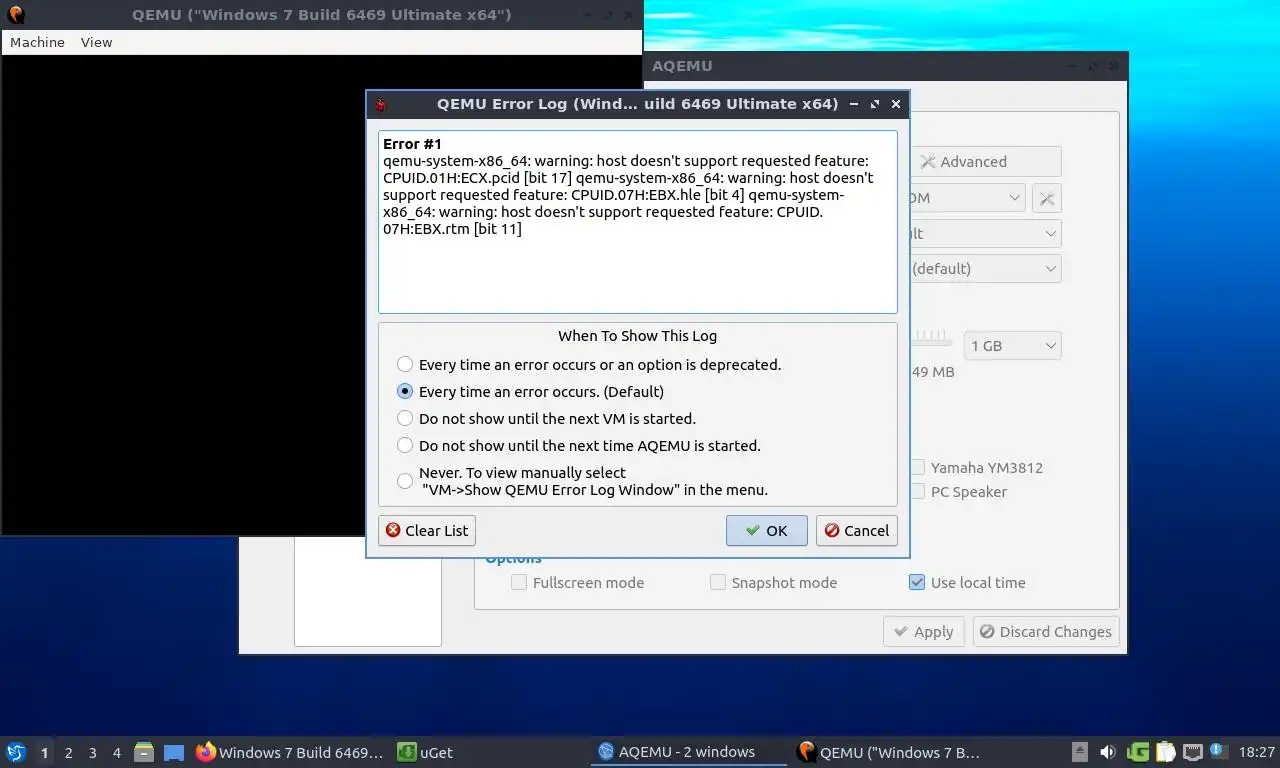The image size is (1280, 768).
Task: Select 'Every time an error occurs. (Default)' radio
Action: pyautogui.click(x=405, y=392)
